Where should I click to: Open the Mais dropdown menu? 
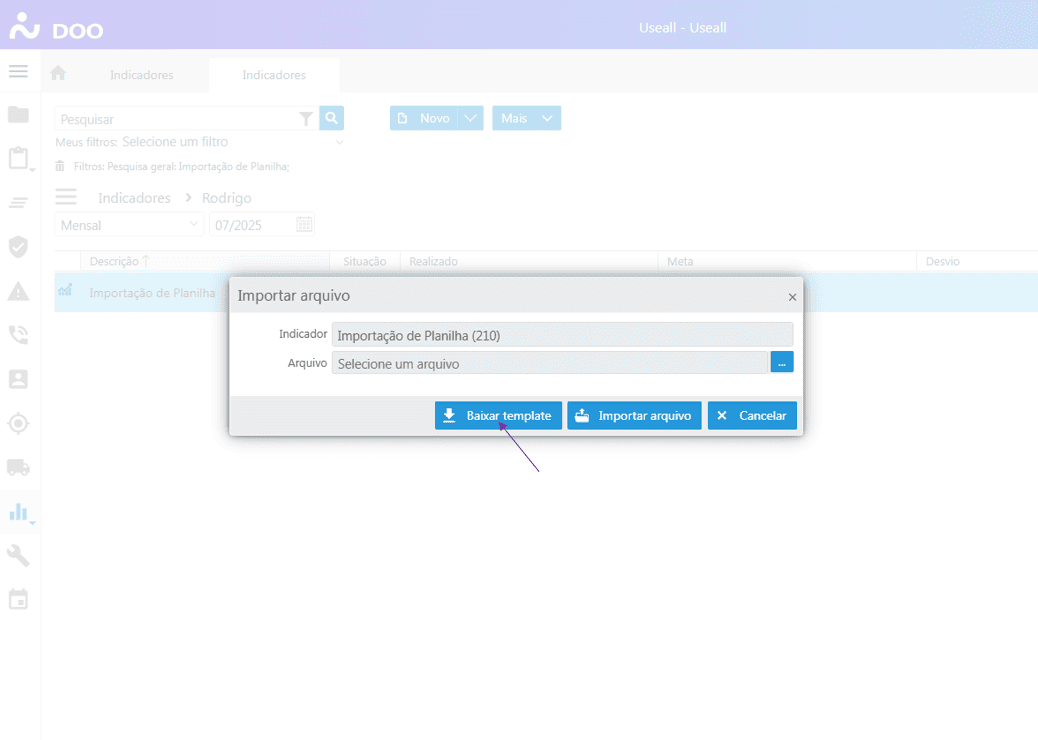pyautogui.click(x=526, y=118)
